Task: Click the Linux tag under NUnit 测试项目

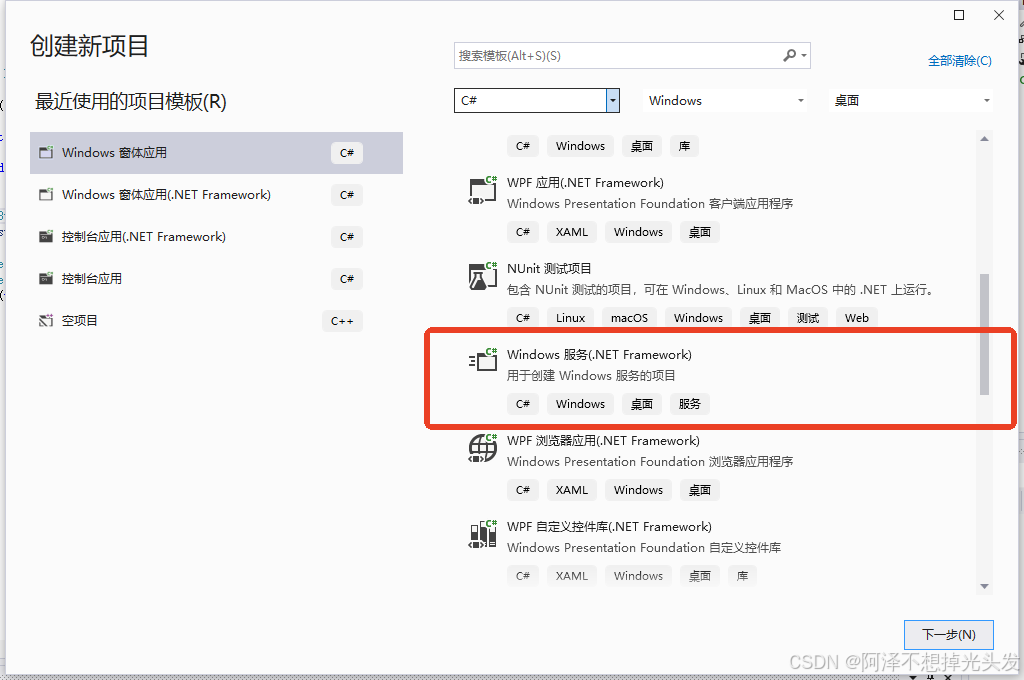Action: click(x=570, y=318)
